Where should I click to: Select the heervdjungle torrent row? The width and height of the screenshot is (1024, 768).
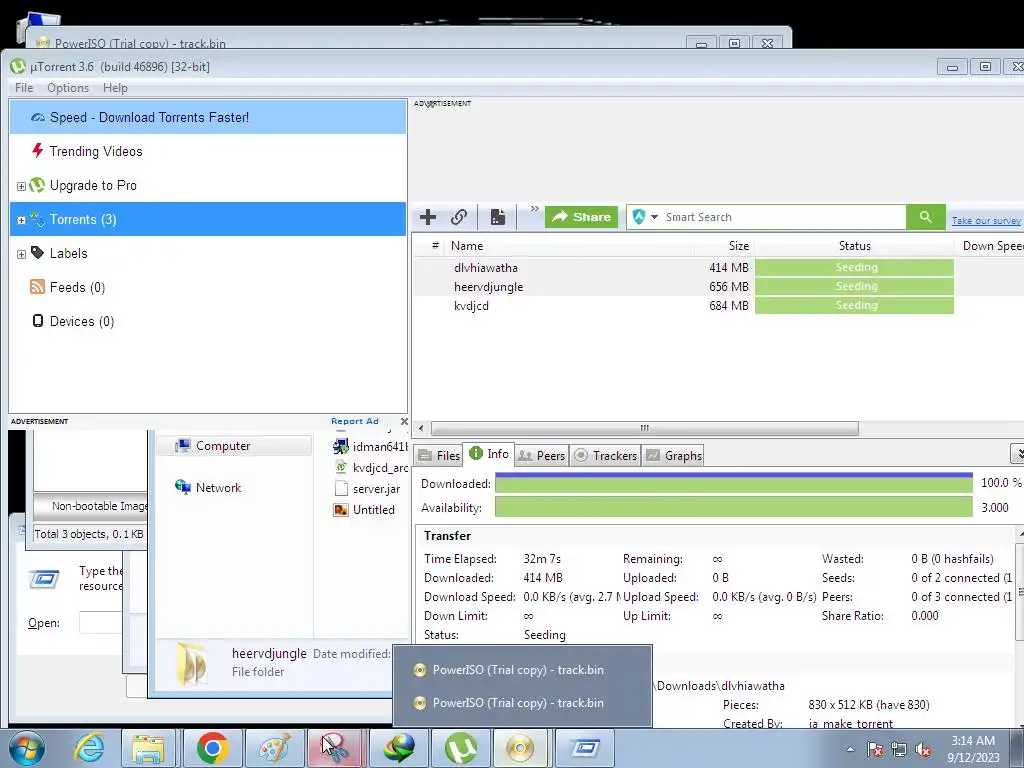pos(682,287)
